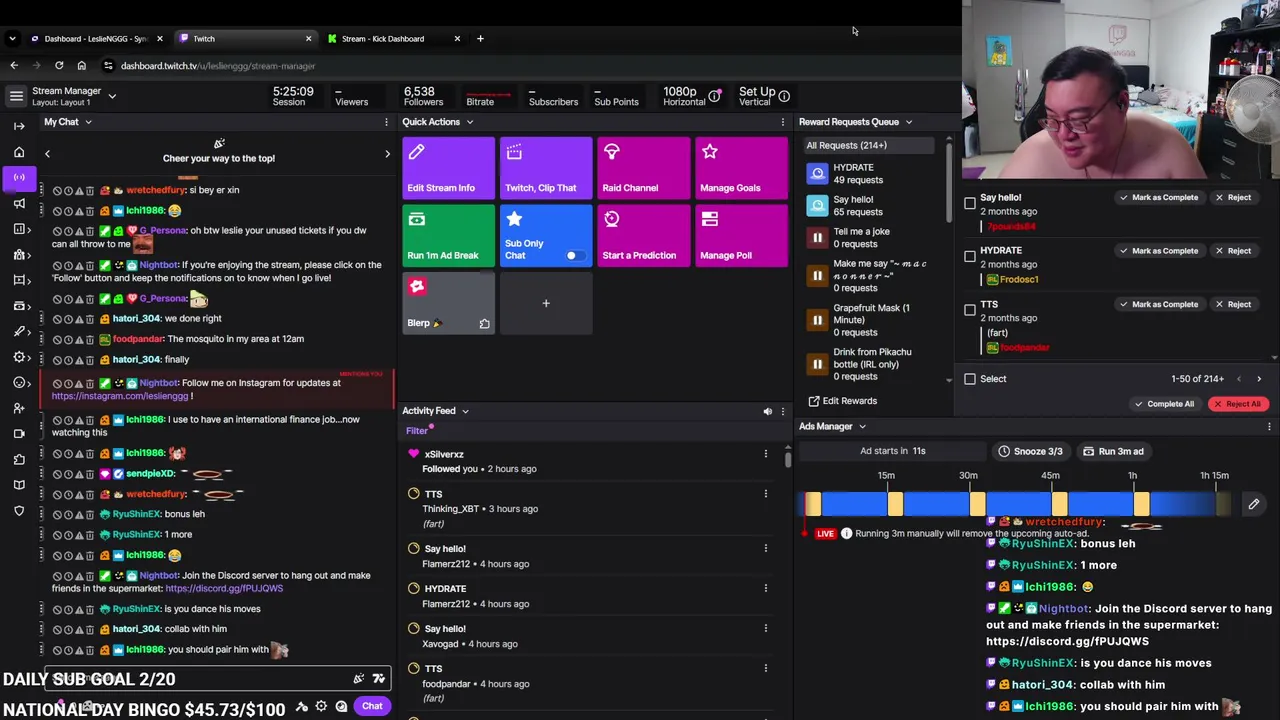Open the Edit Rewards link

pyautogui.click(x=842, y=401)
